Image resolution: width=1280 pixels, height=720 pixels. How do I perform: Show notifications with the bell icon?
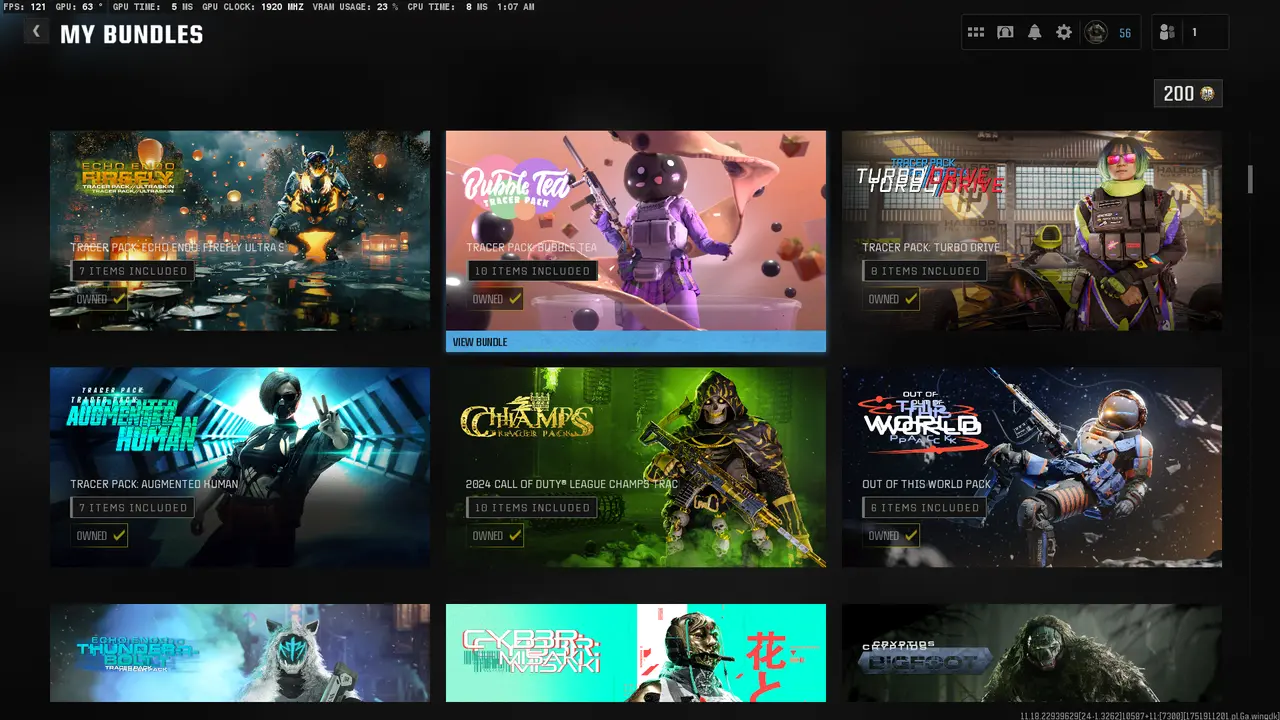tap(1034, 33)
